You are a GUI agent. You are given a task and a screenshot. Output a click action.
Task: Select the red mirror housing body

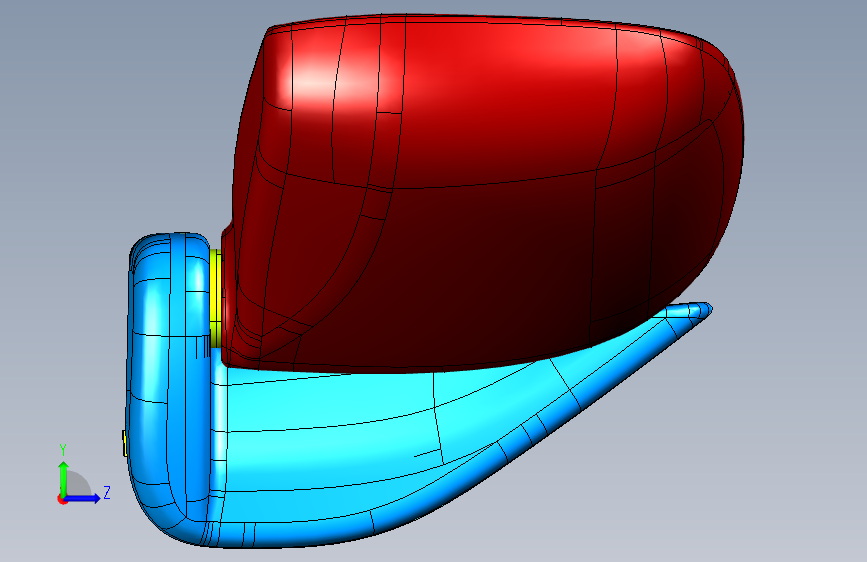(481, 194)
